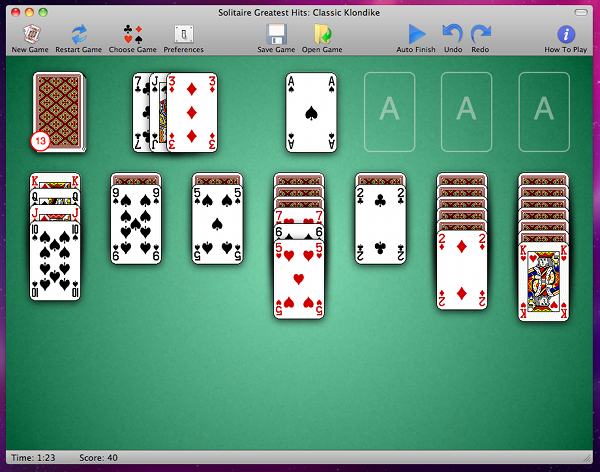Screen dimensions: 600x472
Task: Click the Restart Game icon
Action: pyautogui.click(x=78, y=35)
